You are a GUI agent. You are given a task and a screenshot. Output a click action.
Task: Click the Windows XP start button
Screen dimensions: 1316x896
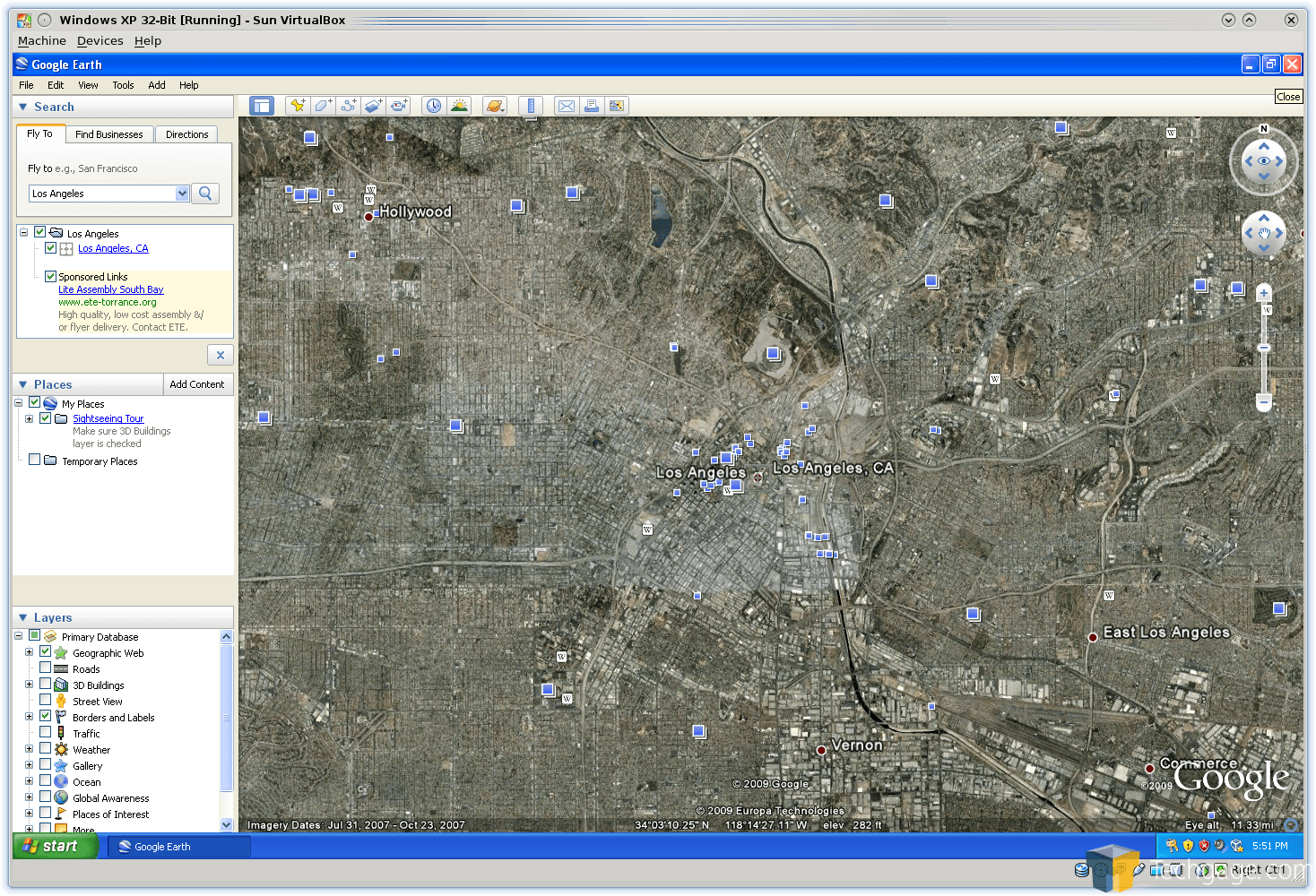coord(55,846)
